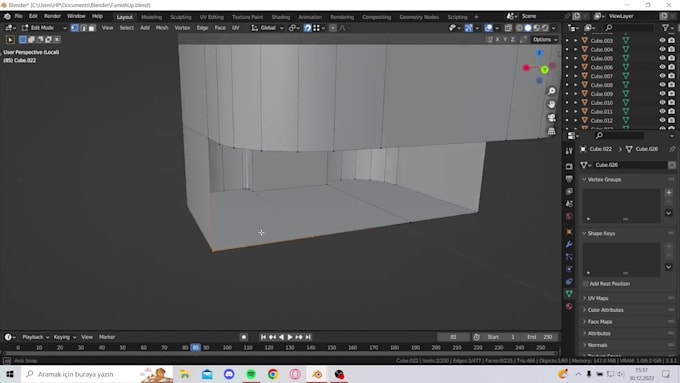This screenshot has width=680, height=383.
Task: Switch to the UV Editing workspace tab
Action: tap(212, 17)
